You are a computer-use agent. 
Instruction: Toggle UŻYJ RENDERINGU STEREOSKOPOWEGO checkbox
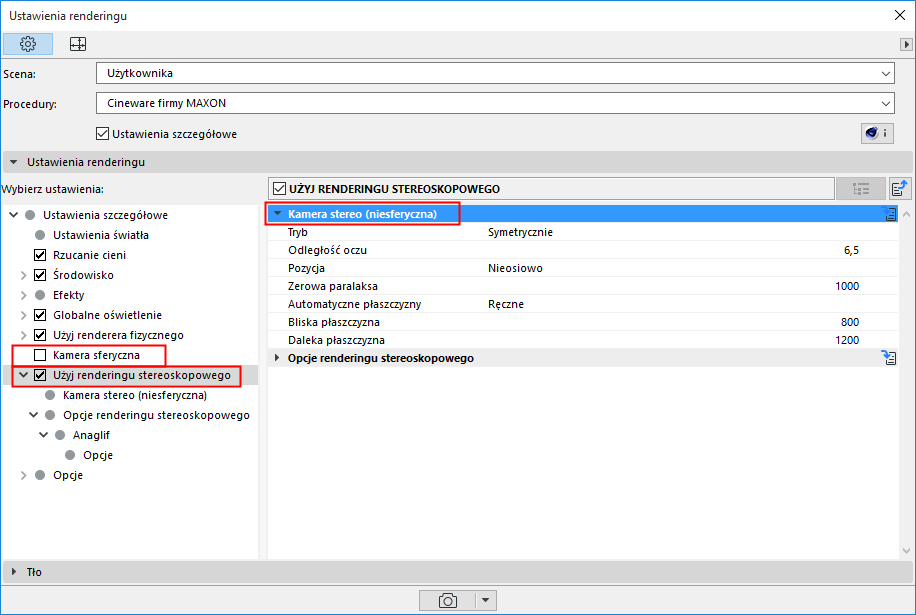tap(280, 189)
